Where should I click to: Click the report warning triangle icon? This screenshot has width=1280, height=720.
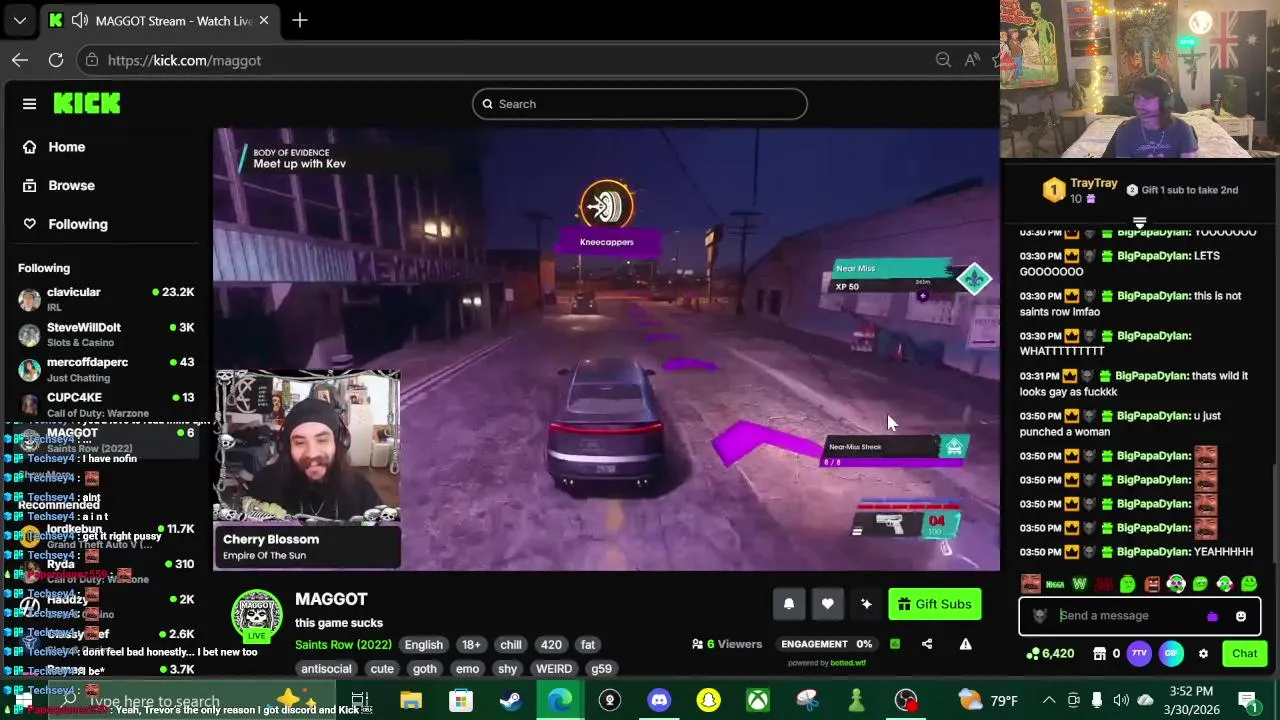[x=965, y=644]
